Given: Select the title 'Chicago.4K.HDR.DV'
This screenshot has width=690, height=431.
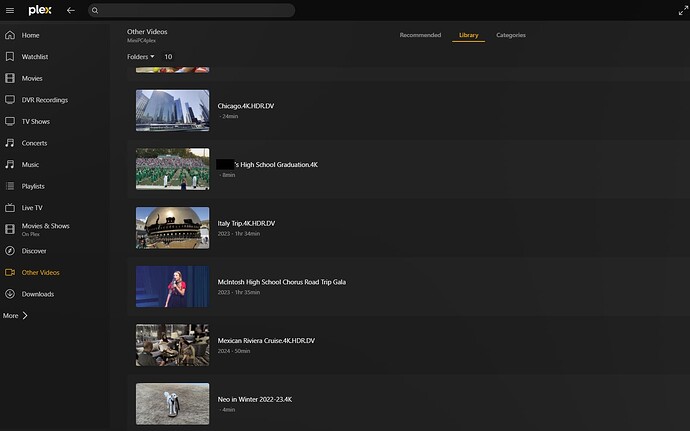Looking at the screenshot, I should pyautogui.click(x=246, y=106).
